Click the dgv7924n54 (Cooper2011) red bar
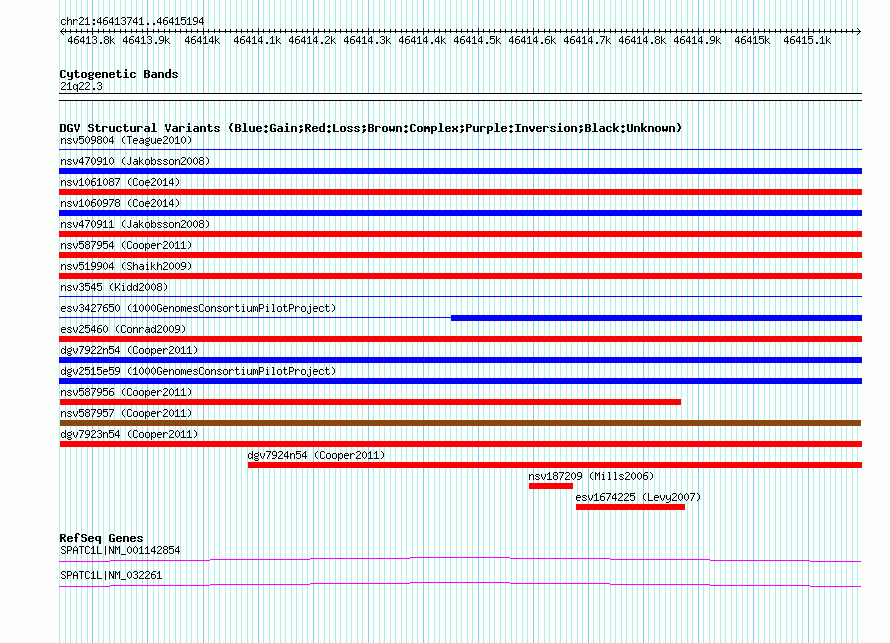Screen dimensions: 890x643 pos(555,465)
